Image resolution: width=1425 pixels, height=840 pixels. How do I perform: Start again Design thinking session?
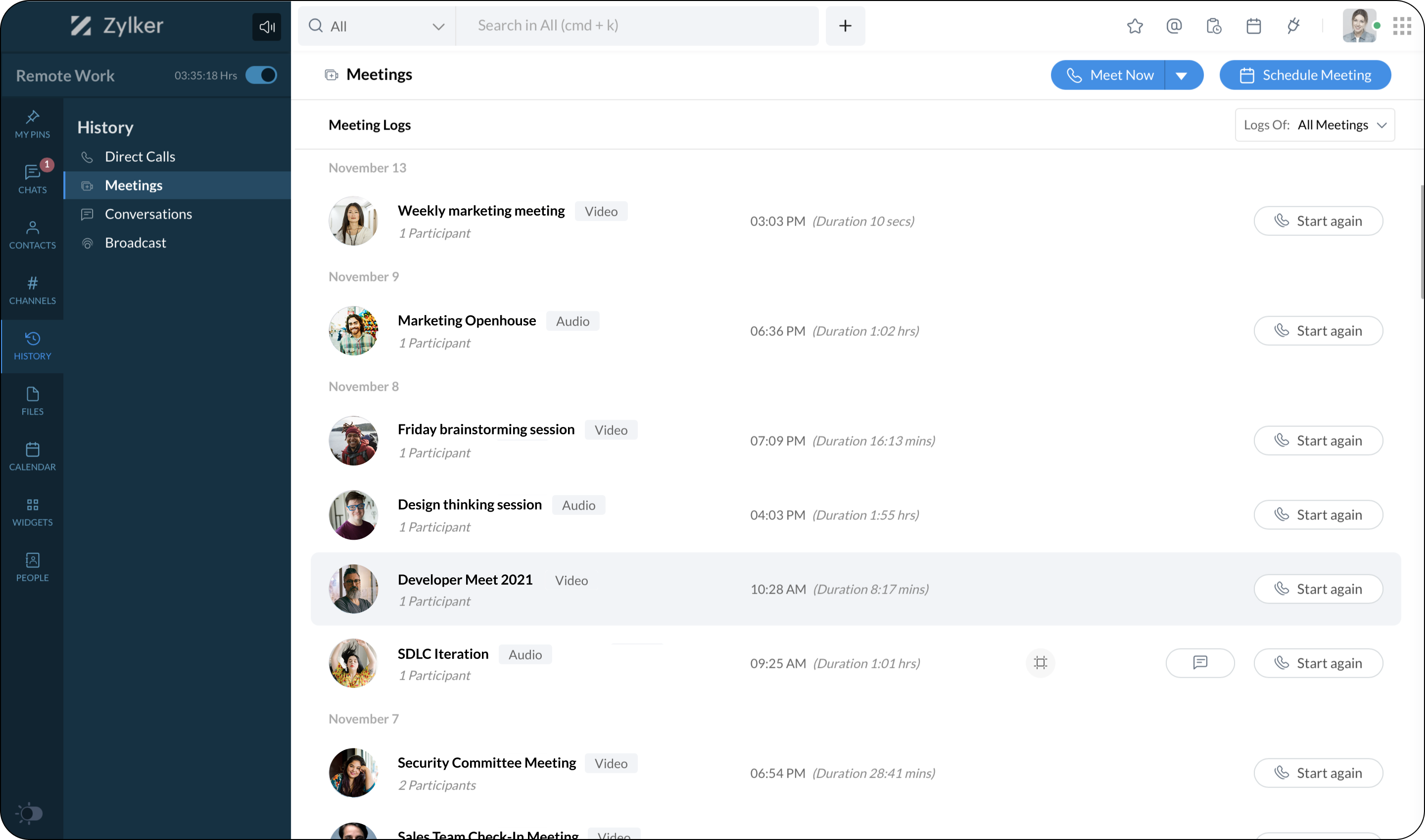[1318, 514]
